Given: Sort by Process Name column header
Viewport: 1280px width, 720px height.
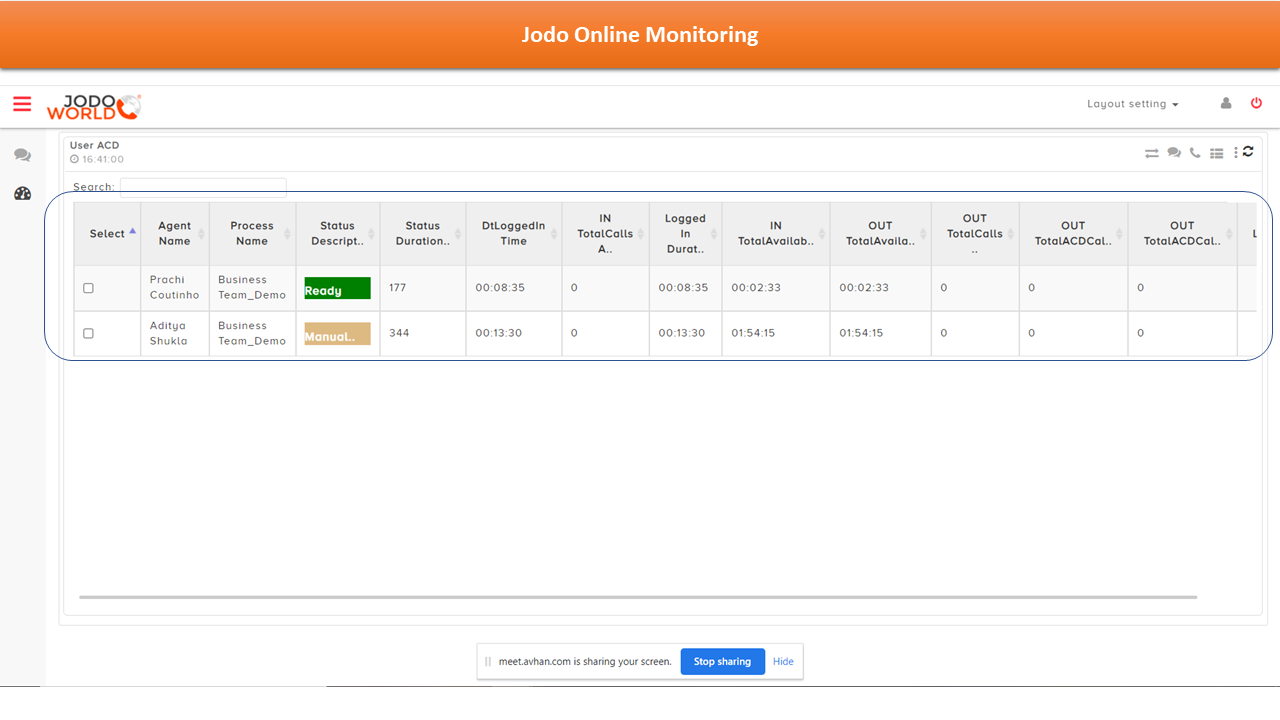Looking at the screenshot, I should pos(252,233).
